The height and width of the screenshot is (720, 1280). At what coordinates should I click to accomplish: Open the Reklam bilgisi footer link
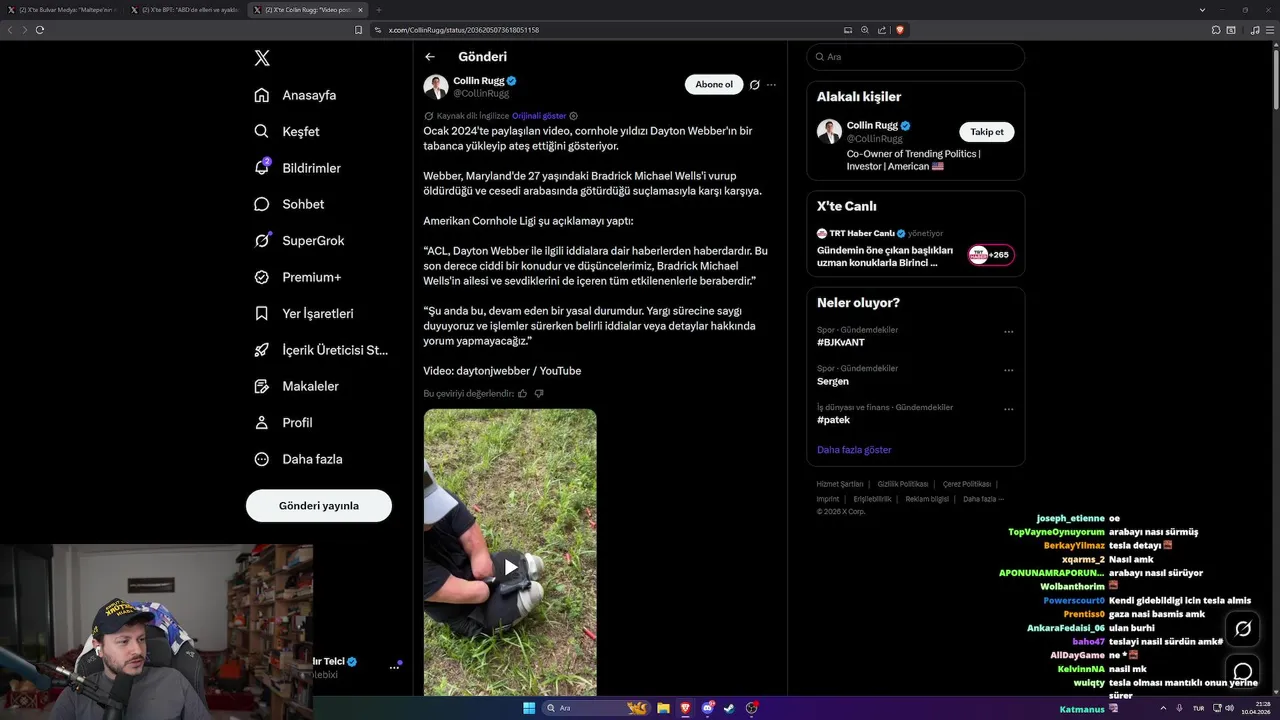pyautogui.click(x=927, y=499)
